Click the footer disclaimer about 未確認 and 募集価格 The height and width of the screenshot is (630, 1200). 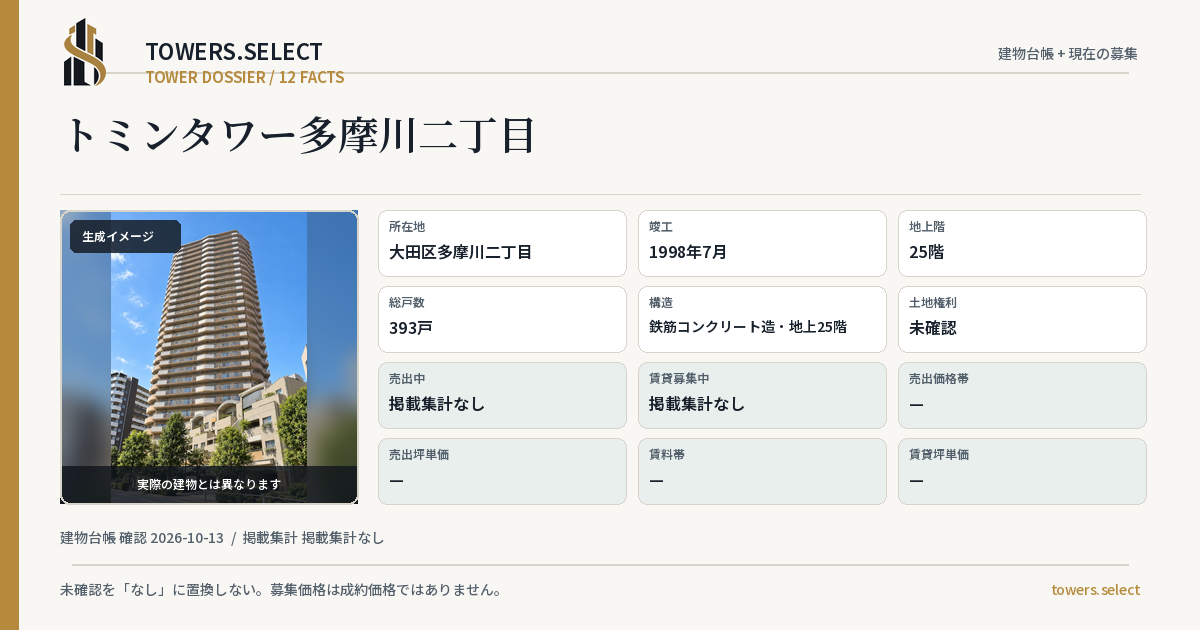tap(281, 590)
